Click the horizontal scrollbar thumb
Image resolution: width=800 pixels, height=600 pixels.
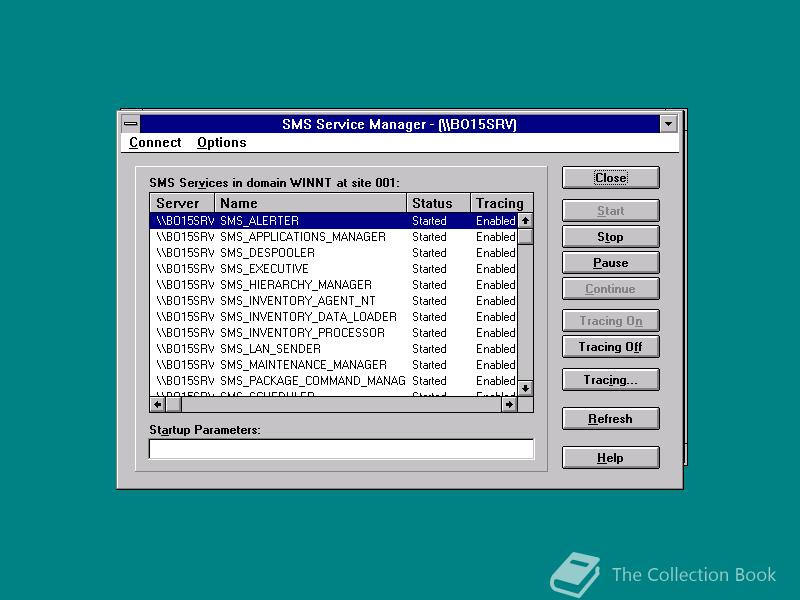173,405
